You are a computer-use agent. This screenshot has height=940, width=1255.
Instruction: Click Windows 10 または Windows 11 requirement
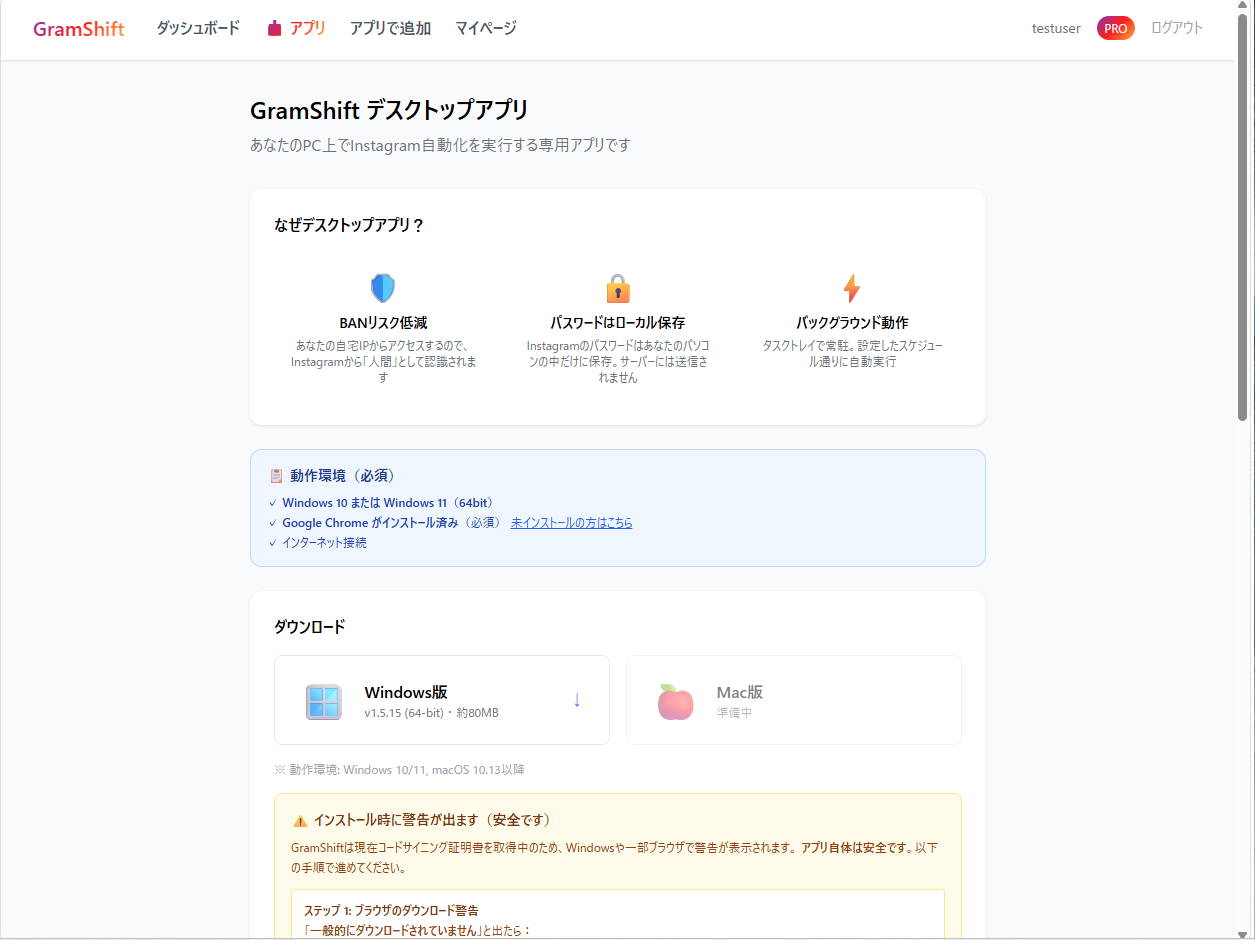388,503
